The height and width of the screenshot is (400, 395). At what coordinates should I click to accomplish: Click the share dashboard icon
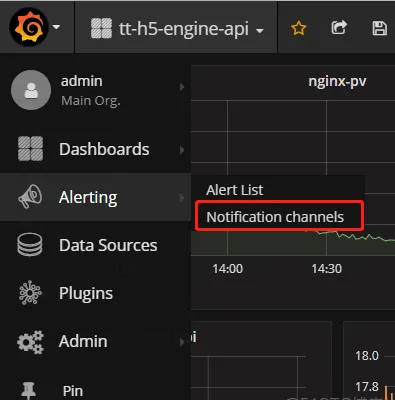(x=339, y=27)
